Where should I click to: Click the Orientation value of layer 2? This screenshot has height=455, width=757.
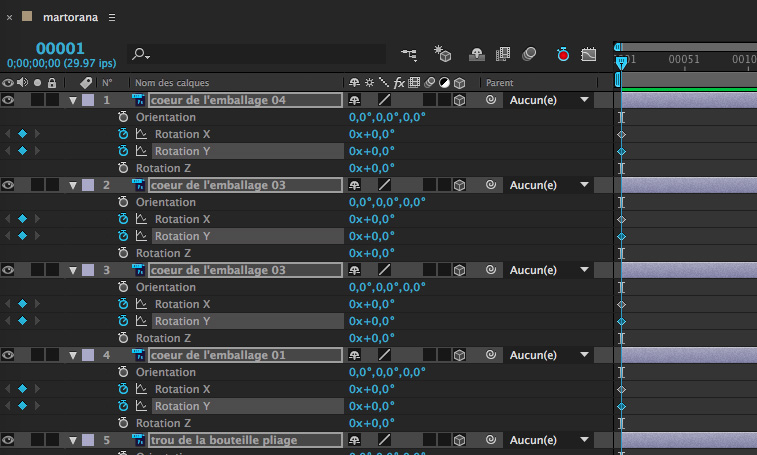point(387,203)
